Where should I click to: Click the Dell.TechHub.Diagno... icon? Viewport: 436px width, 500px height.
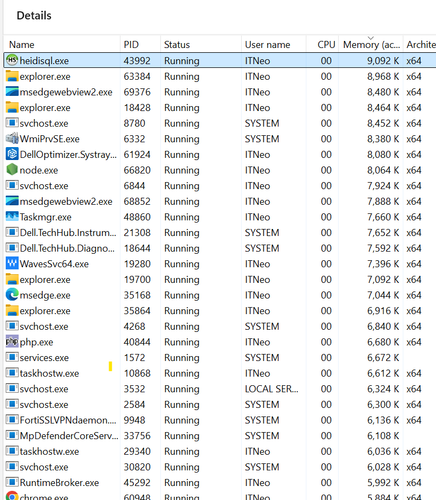coord(12,248)
